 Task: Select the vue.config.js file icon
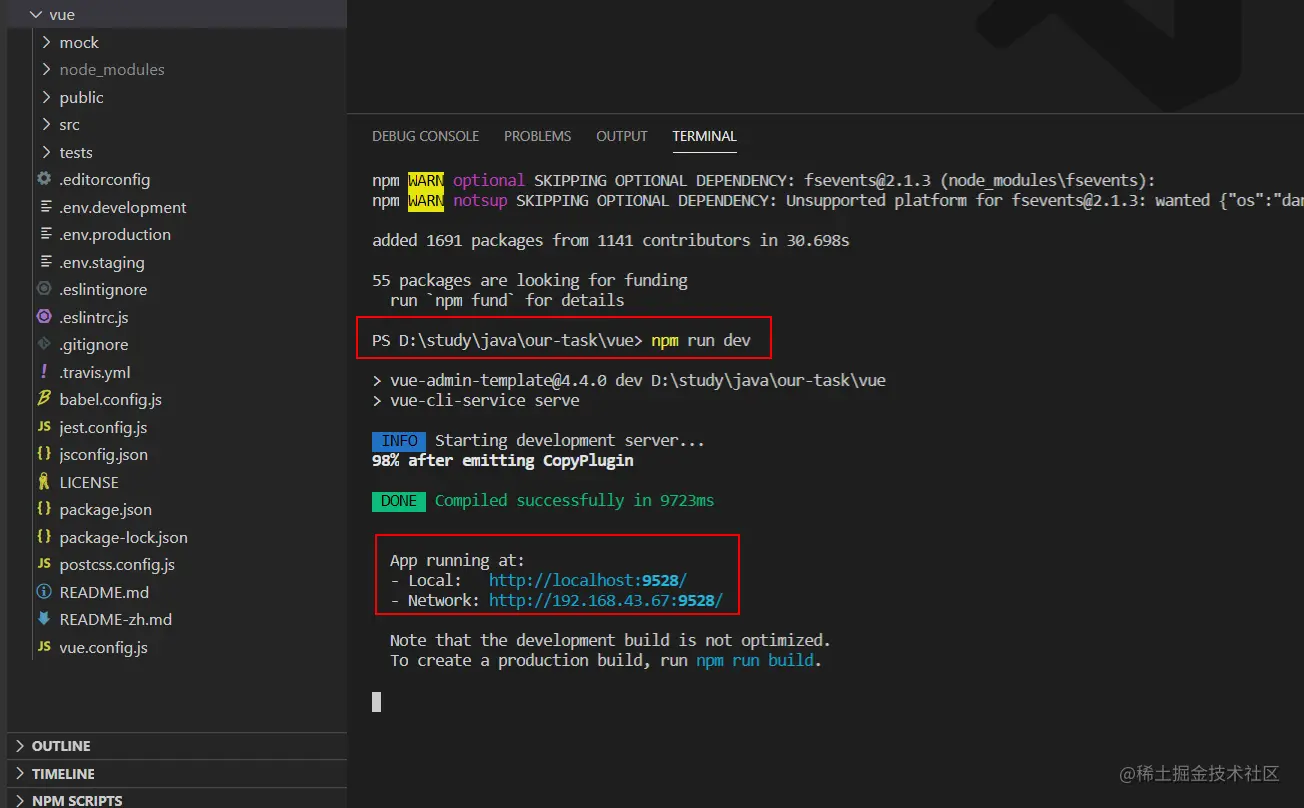[x=43, y=646]
